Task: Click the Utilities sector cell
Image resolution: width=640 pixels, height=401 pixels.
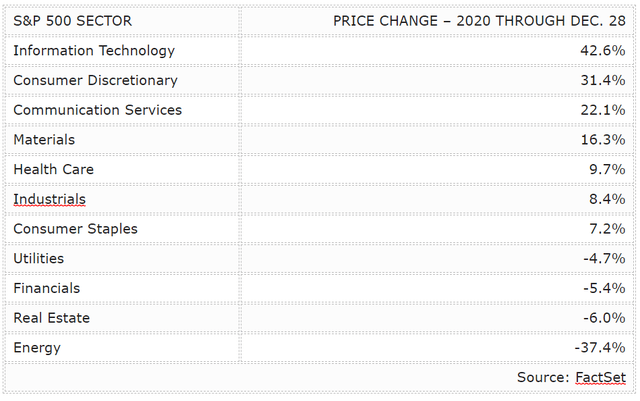Action: pyautogui.click(x=39, y=259)
